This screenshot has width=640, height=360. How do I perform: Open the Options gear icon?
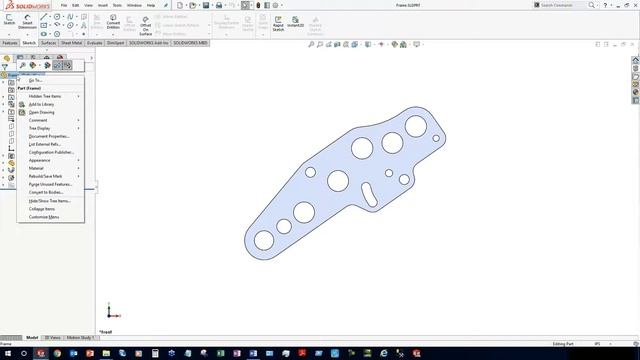point(276,5)
